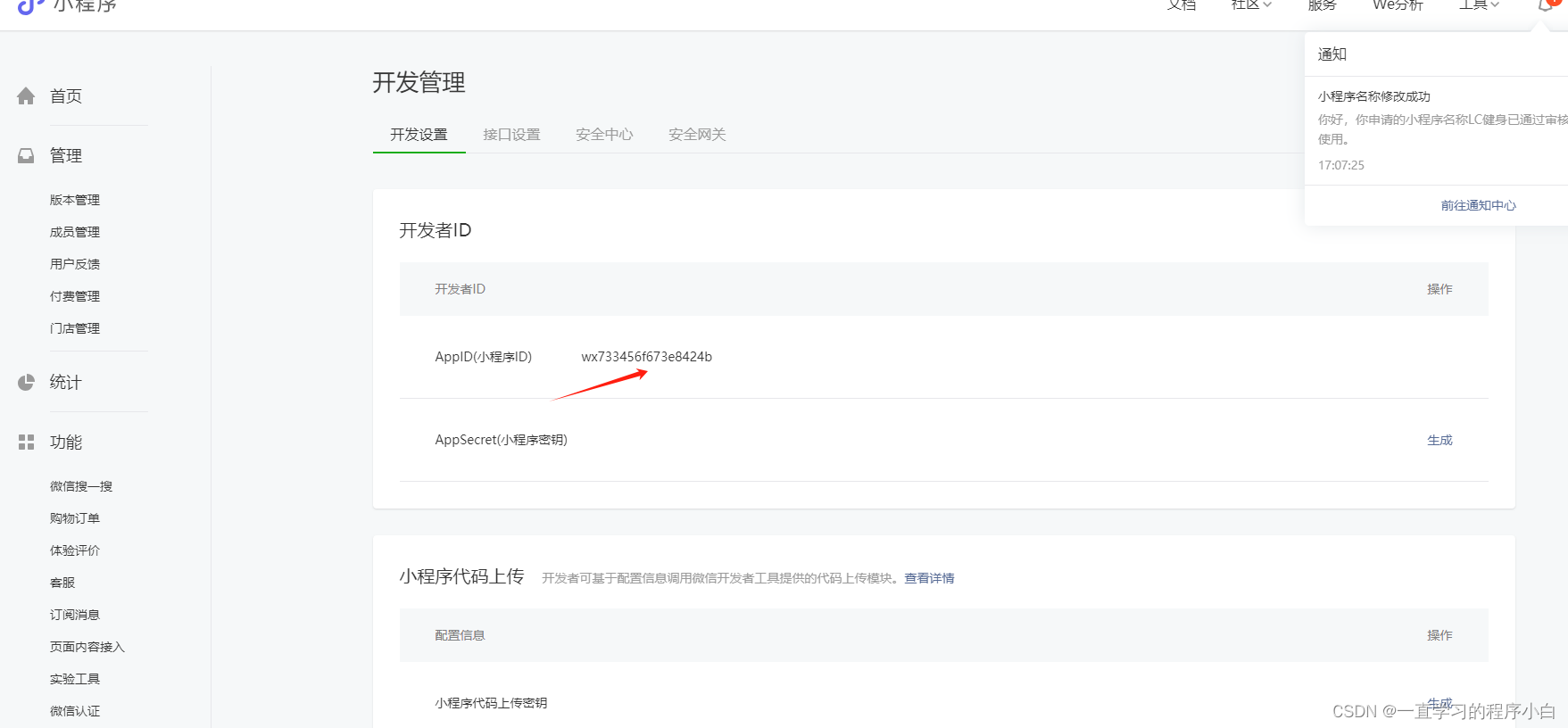Click the grid icon beside 功能

click(26, 443)
